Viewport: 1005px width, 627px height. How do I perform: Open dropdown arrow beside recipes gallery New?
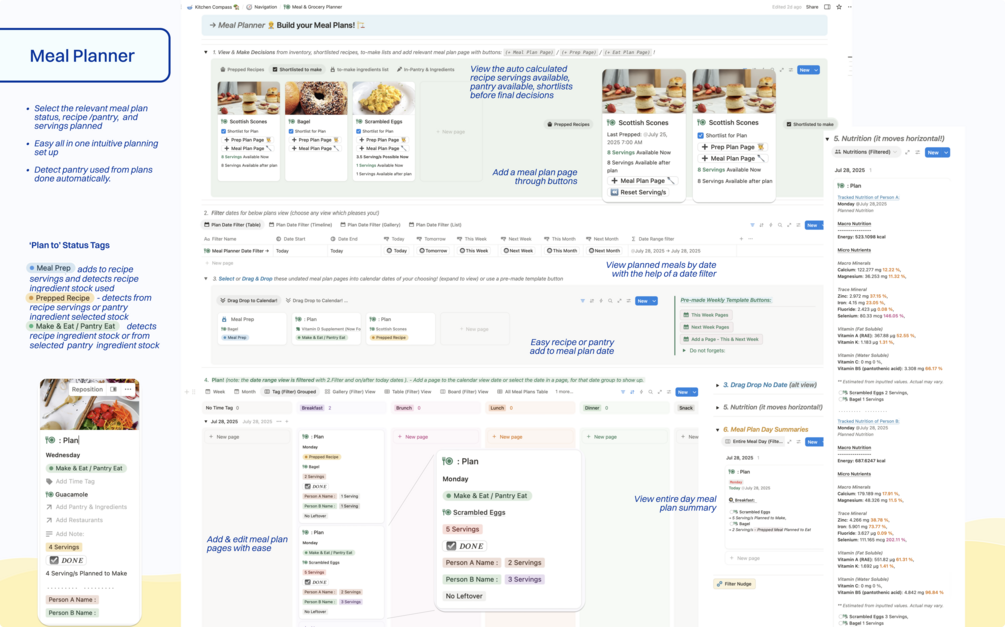coord(816,70)
